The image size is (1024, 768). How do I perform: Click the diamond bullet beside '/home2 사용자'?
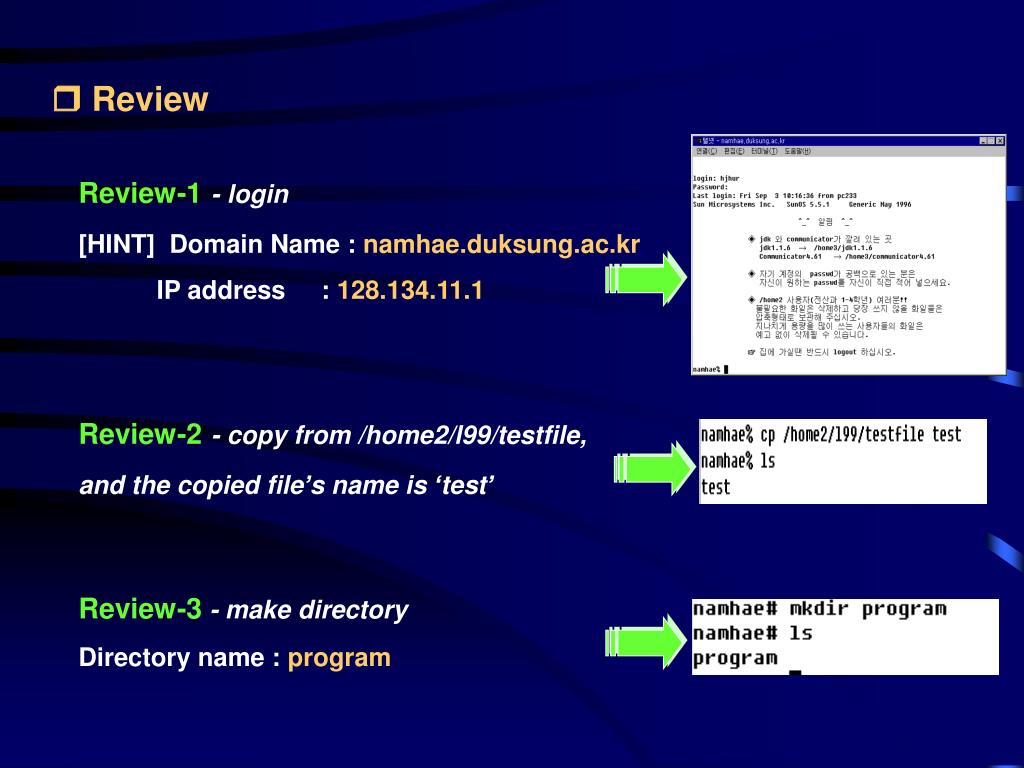(752, 300)
